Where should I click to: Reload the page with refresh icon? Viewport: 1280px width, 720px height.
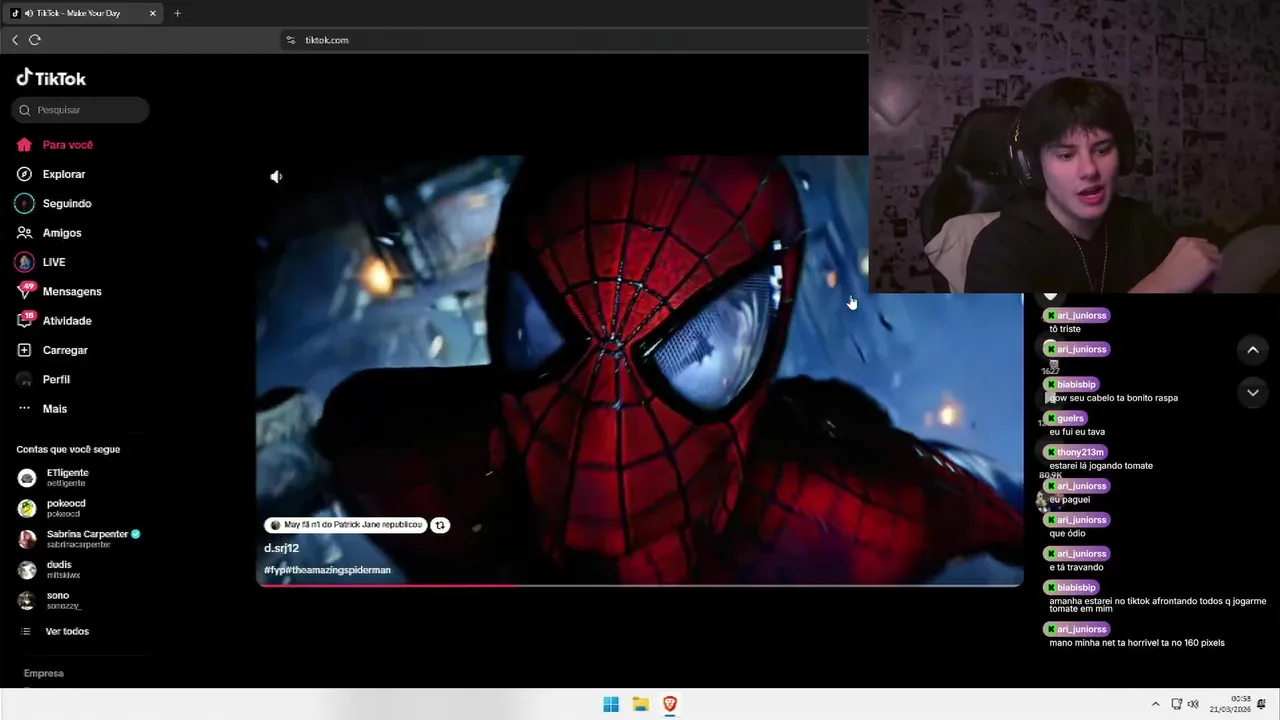coord(35,40)
